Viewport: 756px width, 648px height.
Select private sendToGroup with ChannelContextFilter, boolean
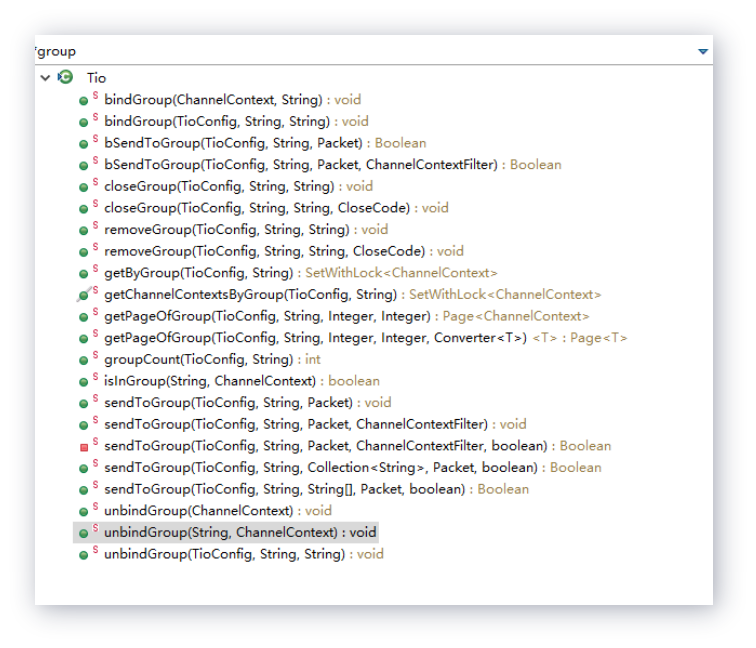(x=358, y=446)
